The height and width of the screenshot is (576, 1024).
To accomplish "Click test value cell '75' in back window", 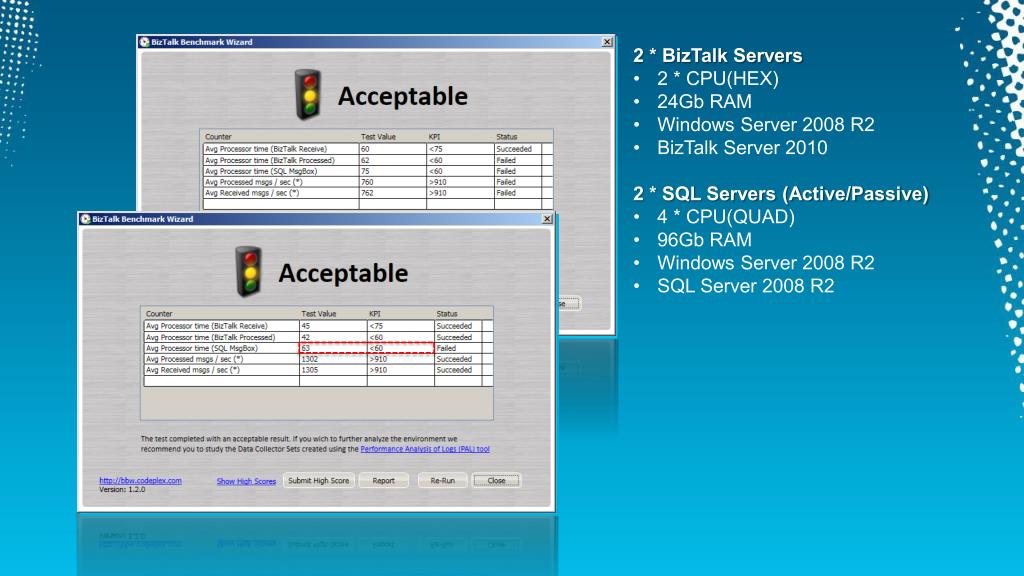I will click(392, 171).
